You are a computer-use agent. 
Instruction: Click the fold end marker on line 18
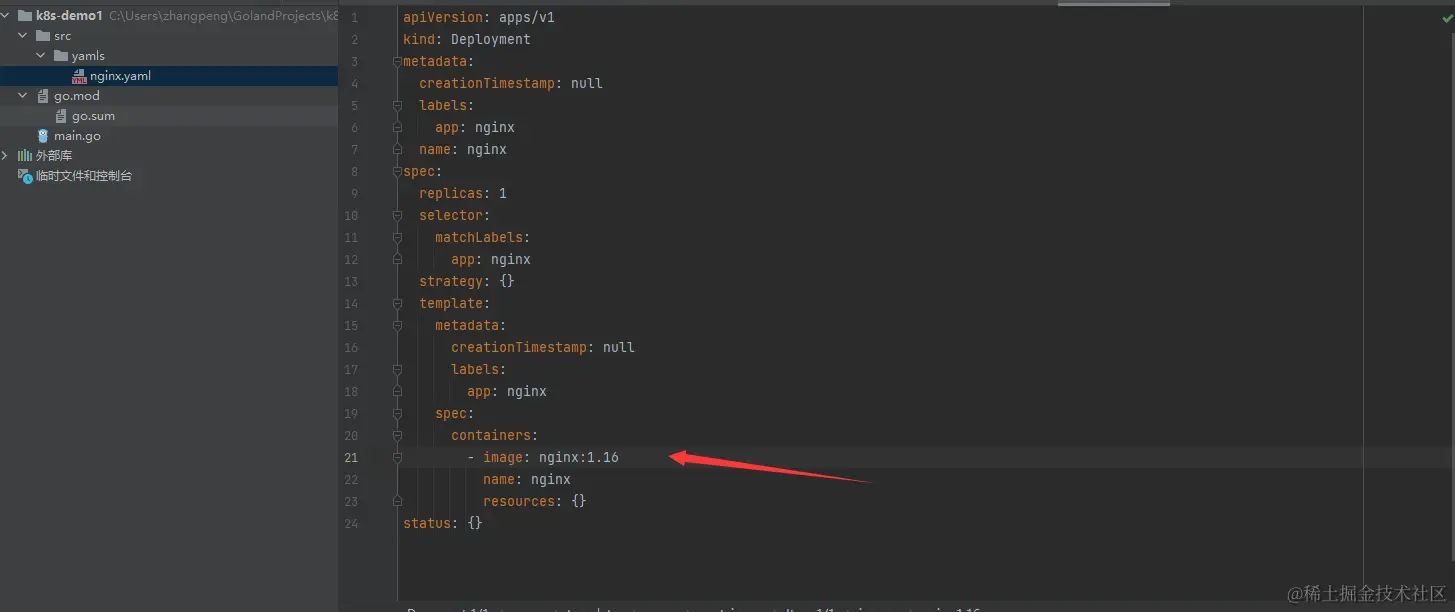pyautogui.click(x=397, y=392)
